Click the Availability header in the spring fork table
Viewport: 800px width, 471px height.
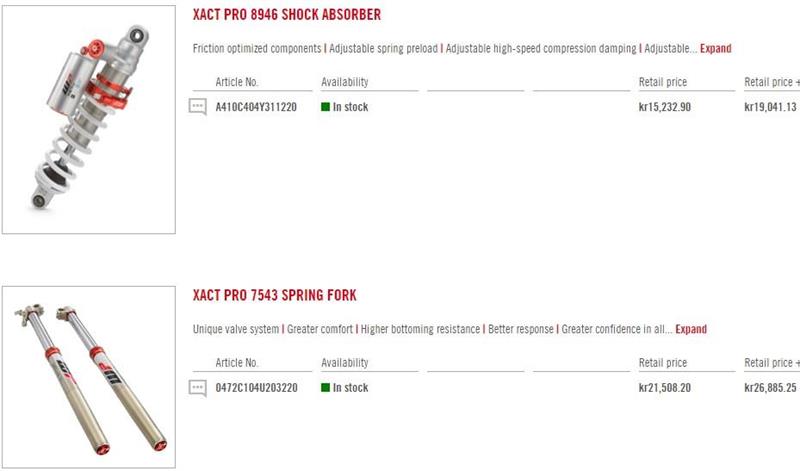click(x=345, y=363)
